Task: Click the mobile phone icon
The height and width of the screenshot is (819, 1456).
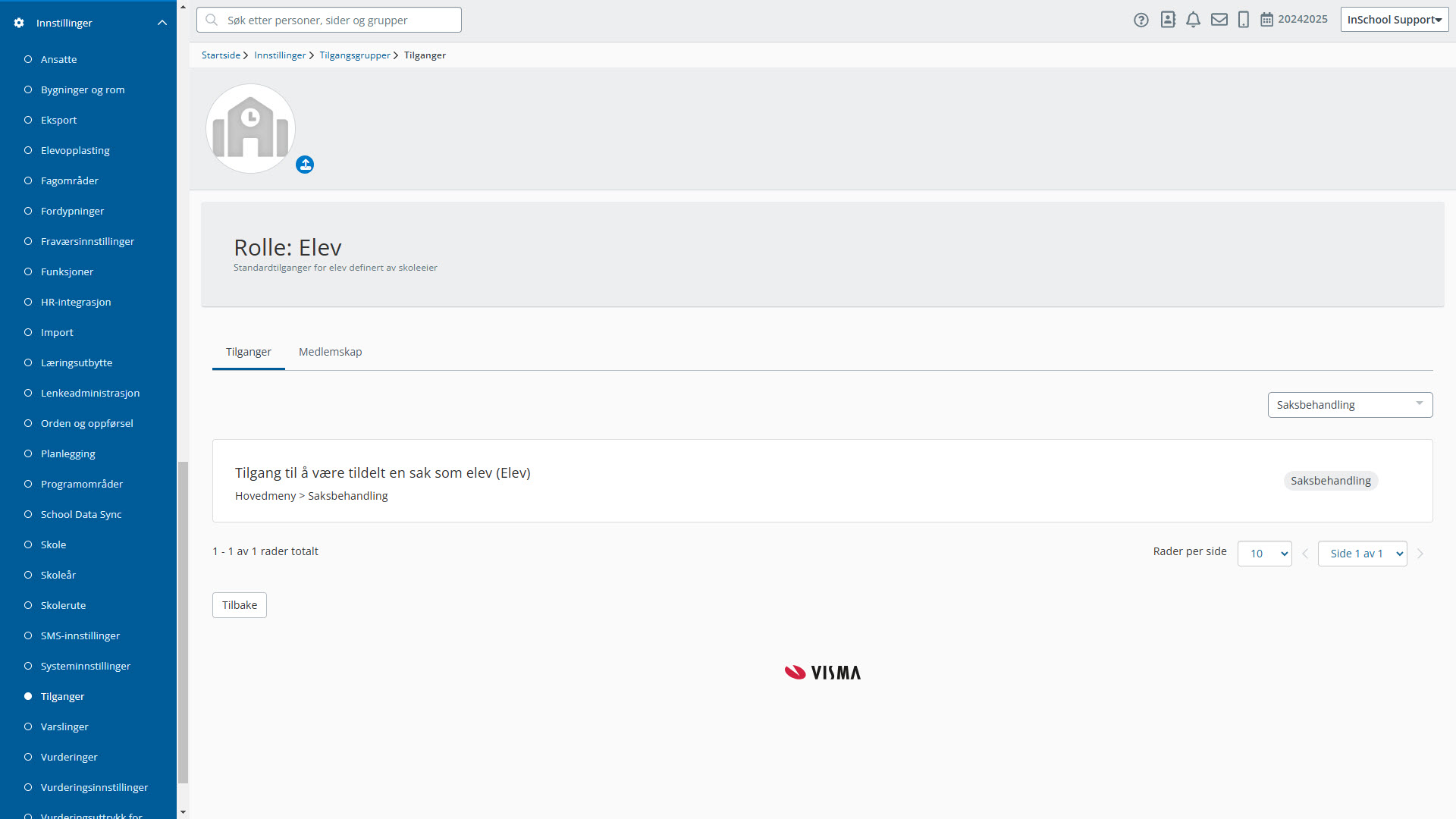Action: point(1243,20)
